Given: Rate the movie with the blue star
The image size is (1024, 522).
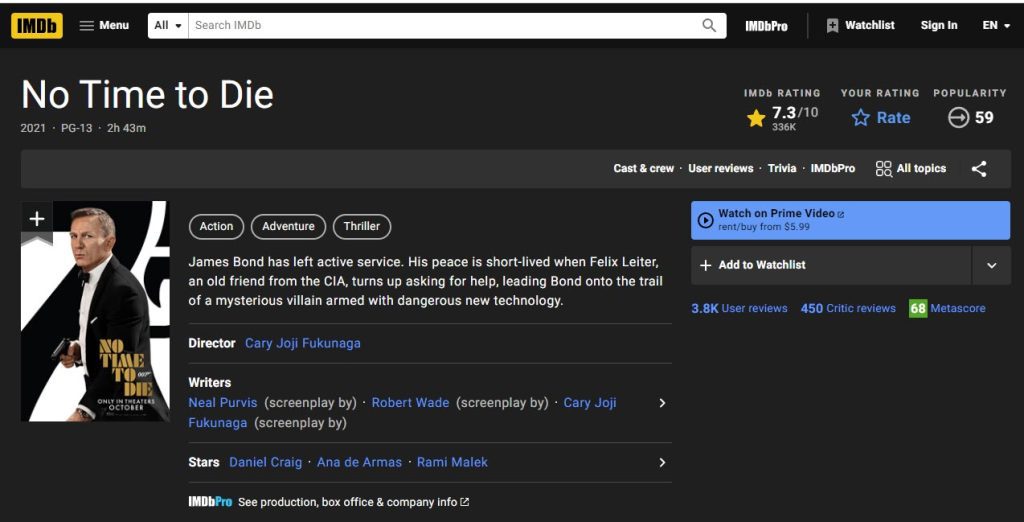Looking at the screenshot, I should tap(880, 118).
